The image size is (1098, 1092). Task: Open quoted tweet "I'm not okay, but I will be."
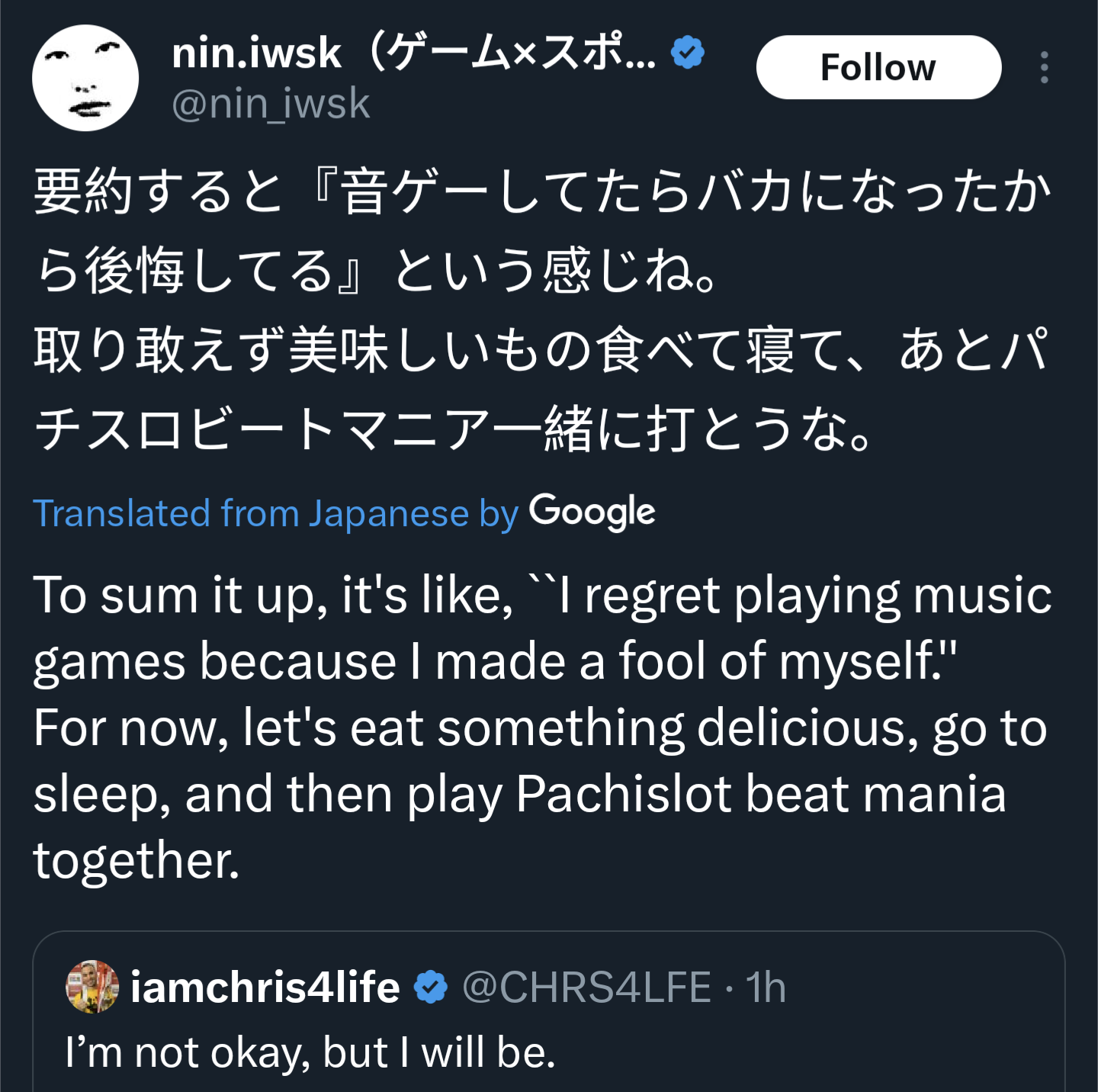310,1052
